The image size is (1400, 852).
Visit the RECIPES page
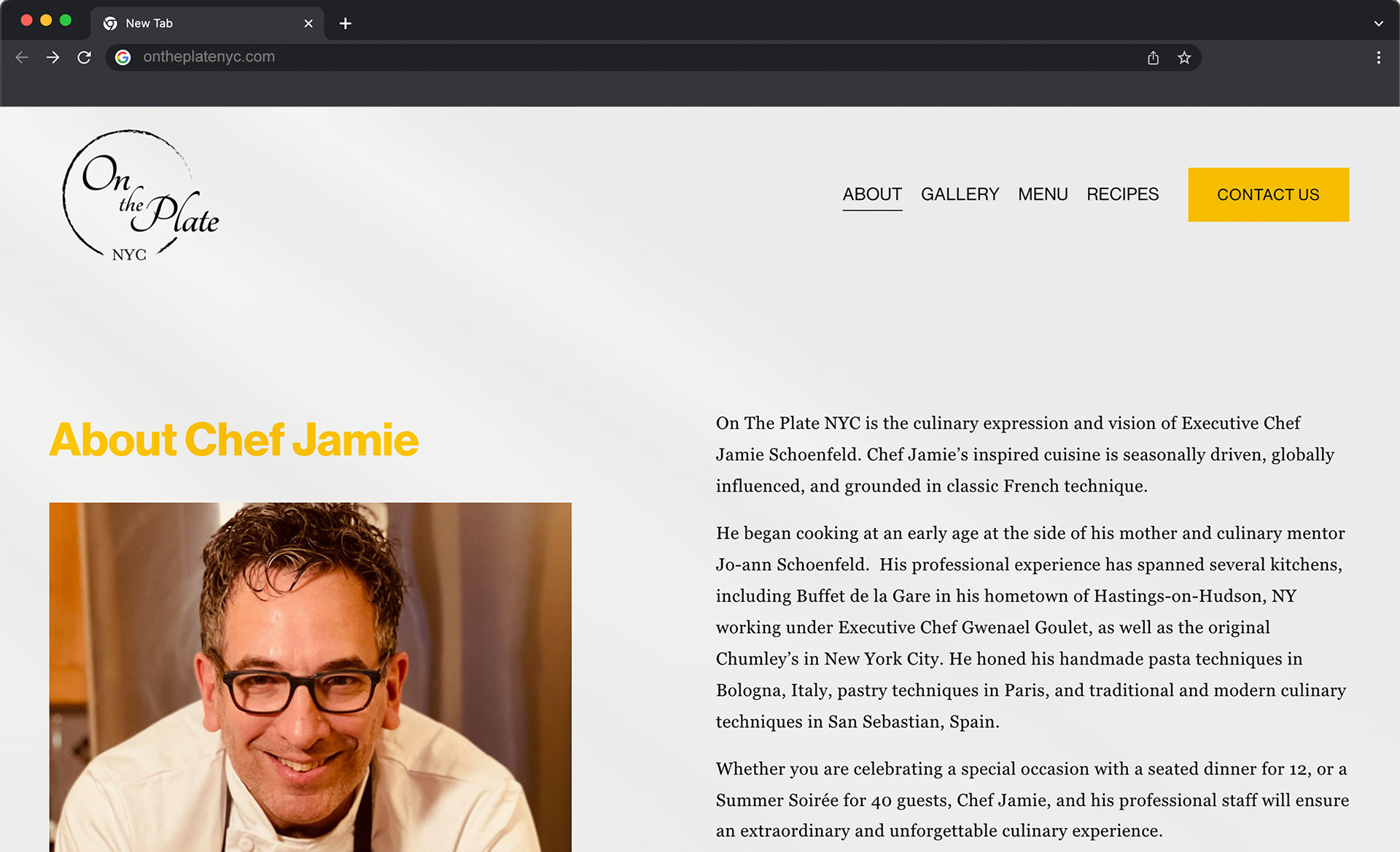pos(1122,195)
